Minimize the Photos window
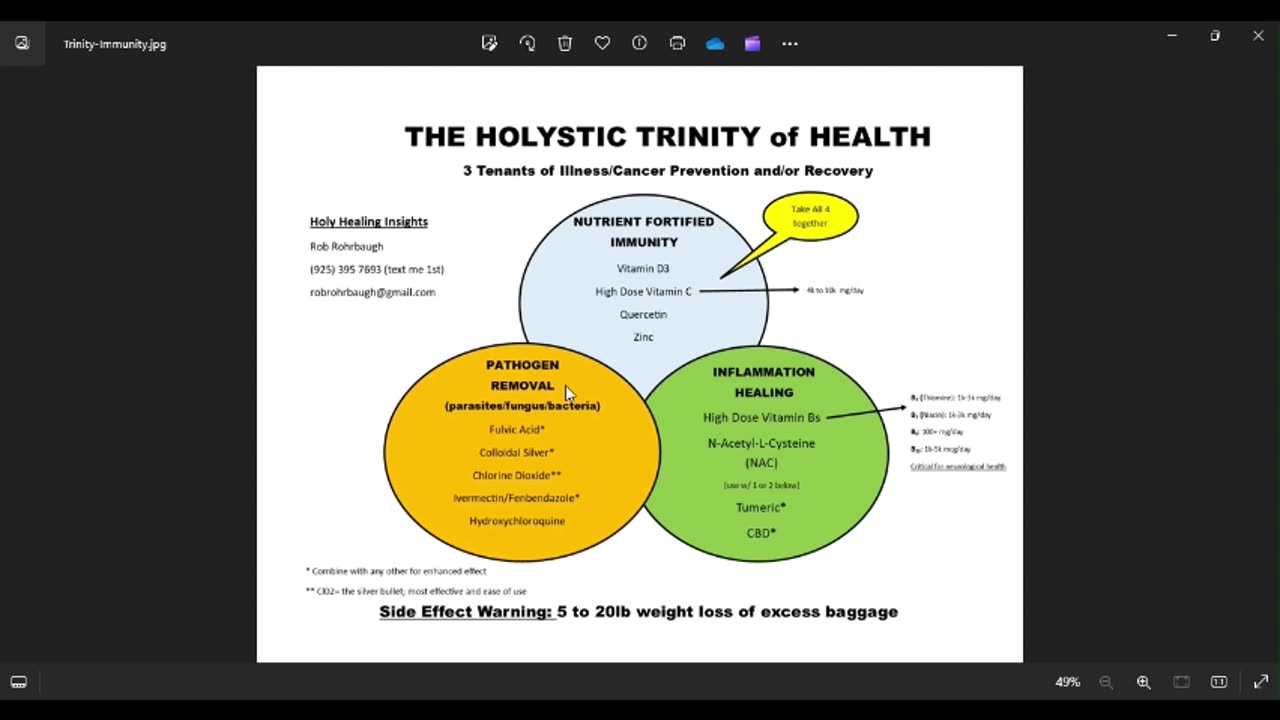Image resolution: width=1280 pixels, height=720 pixels. pos(1172,36)
